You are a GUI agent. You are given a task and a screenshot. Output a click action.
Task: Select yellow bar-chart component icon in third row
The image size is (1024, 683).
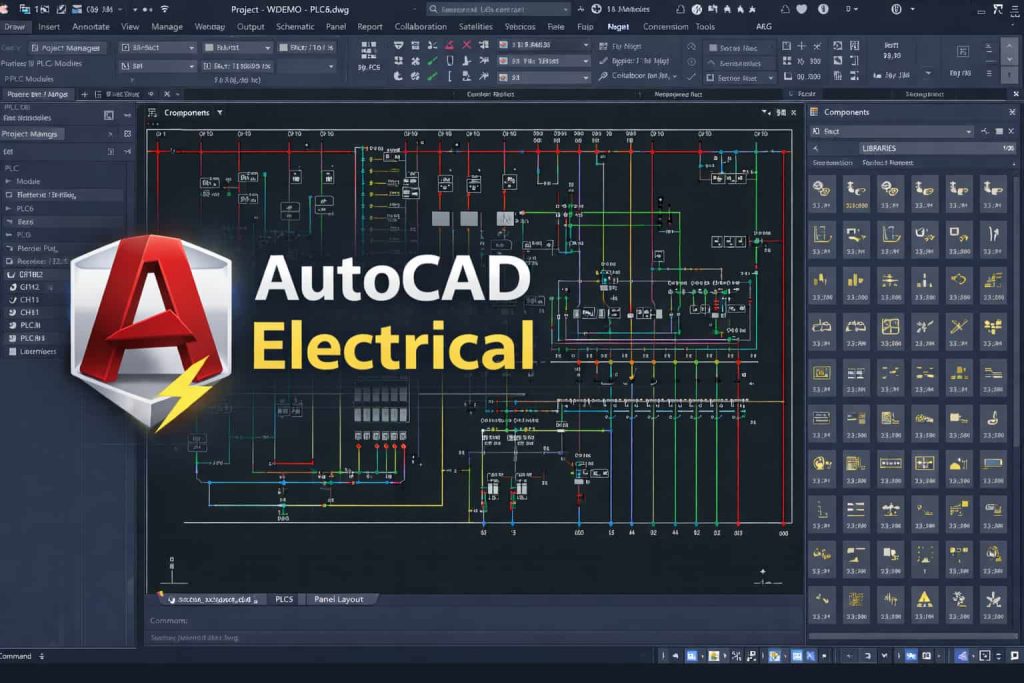(856, 285)
